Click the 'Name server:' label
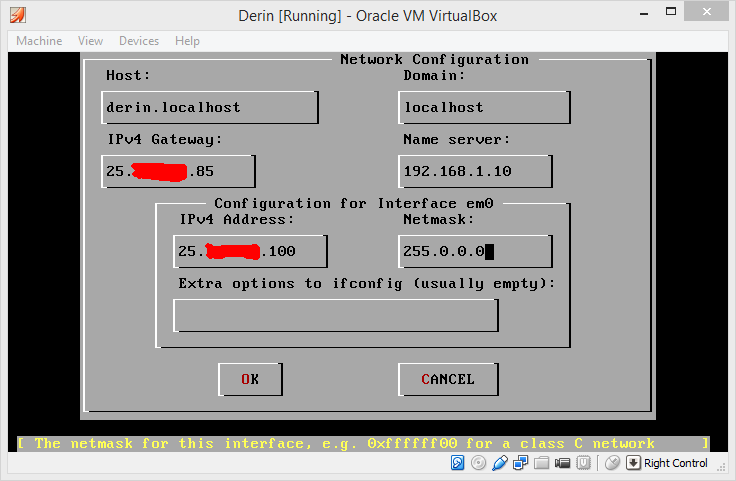736x481 pixels. click(x=456, y=139)
